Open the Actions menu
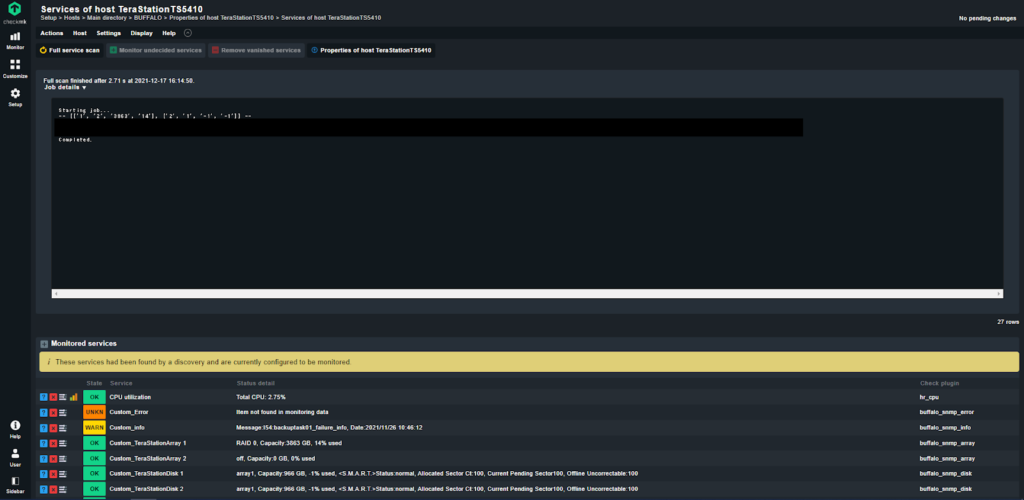Viewport: 1024px width, 500px height. [x=52, y=33]
